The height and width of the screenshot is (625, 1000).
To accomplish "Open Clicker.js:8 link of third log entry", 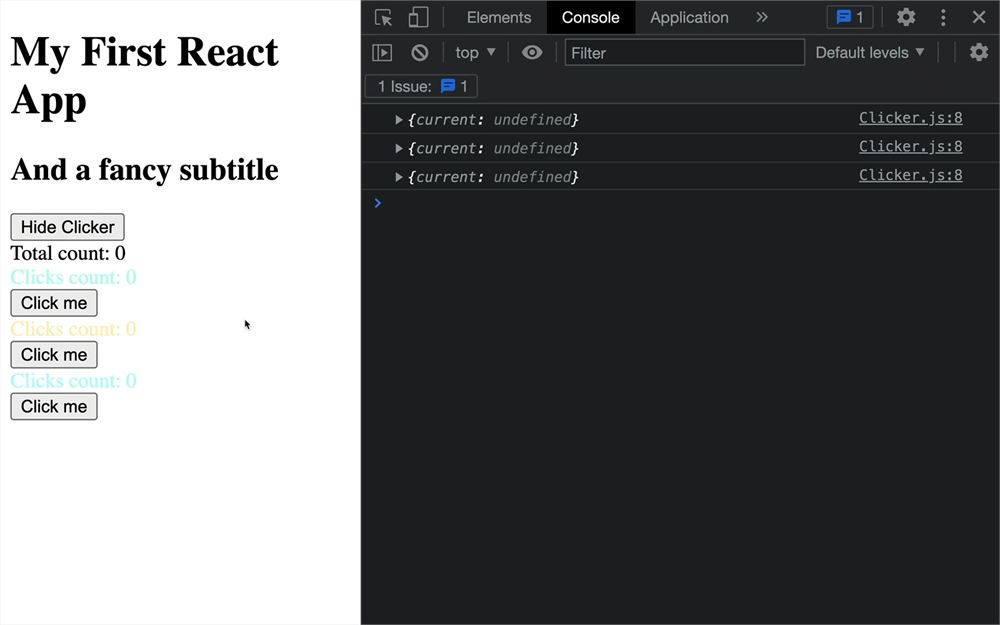I will 911,175.
